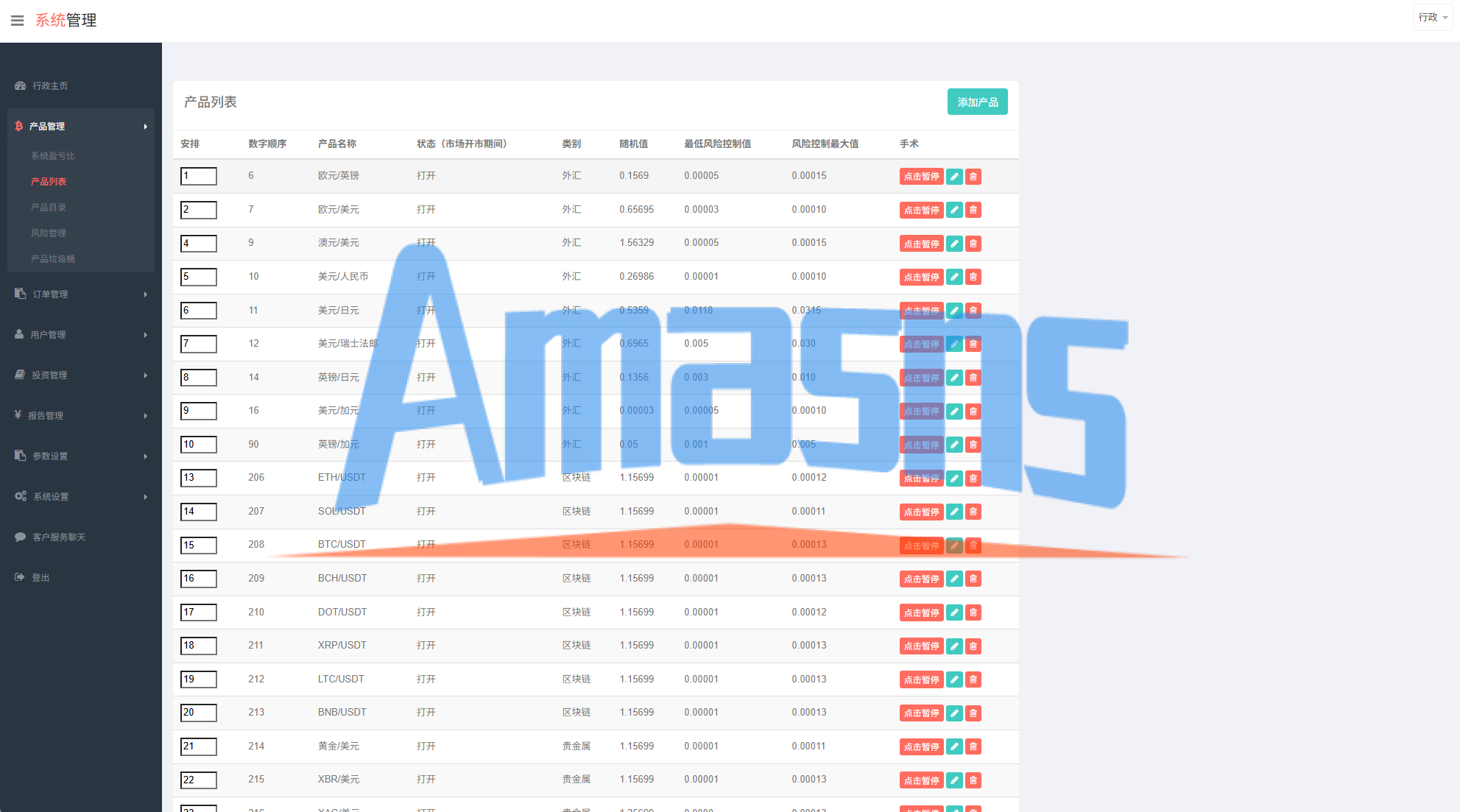Screen dimensions: 1460x812
Task: Pause 澳元/美元 with 点击暂停 toggle
Action: coord(921,244)
